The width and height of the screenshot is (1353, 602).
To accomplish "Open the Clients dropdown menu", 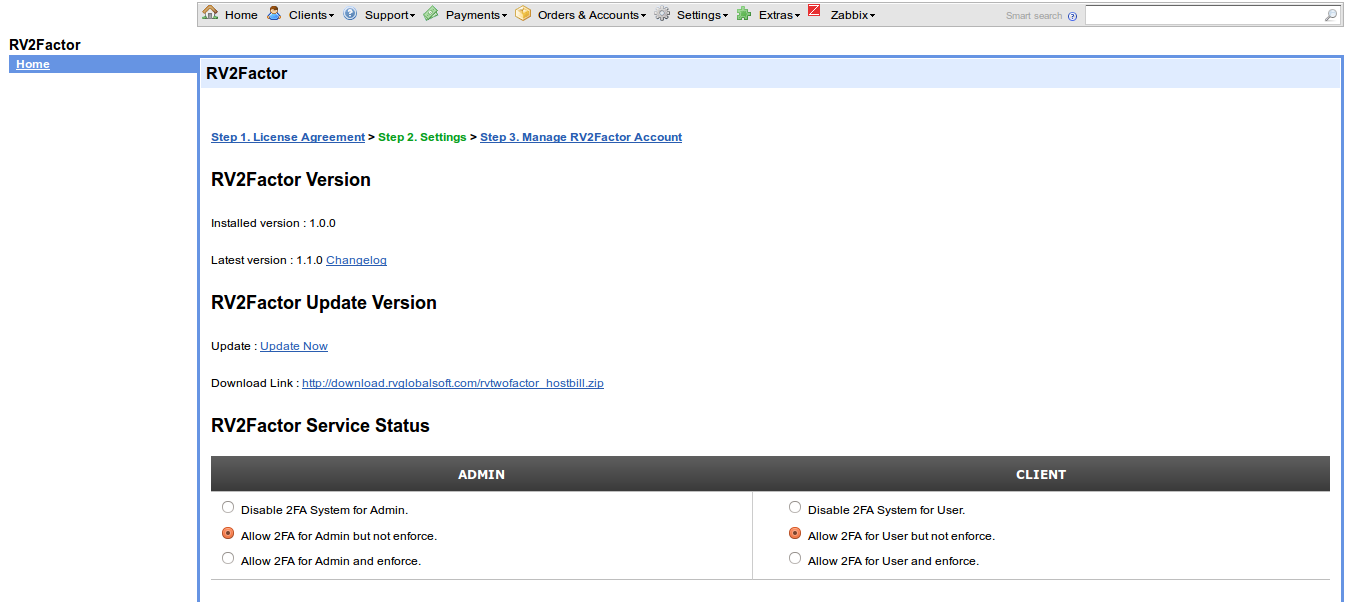I will click(x=311, y=15).
